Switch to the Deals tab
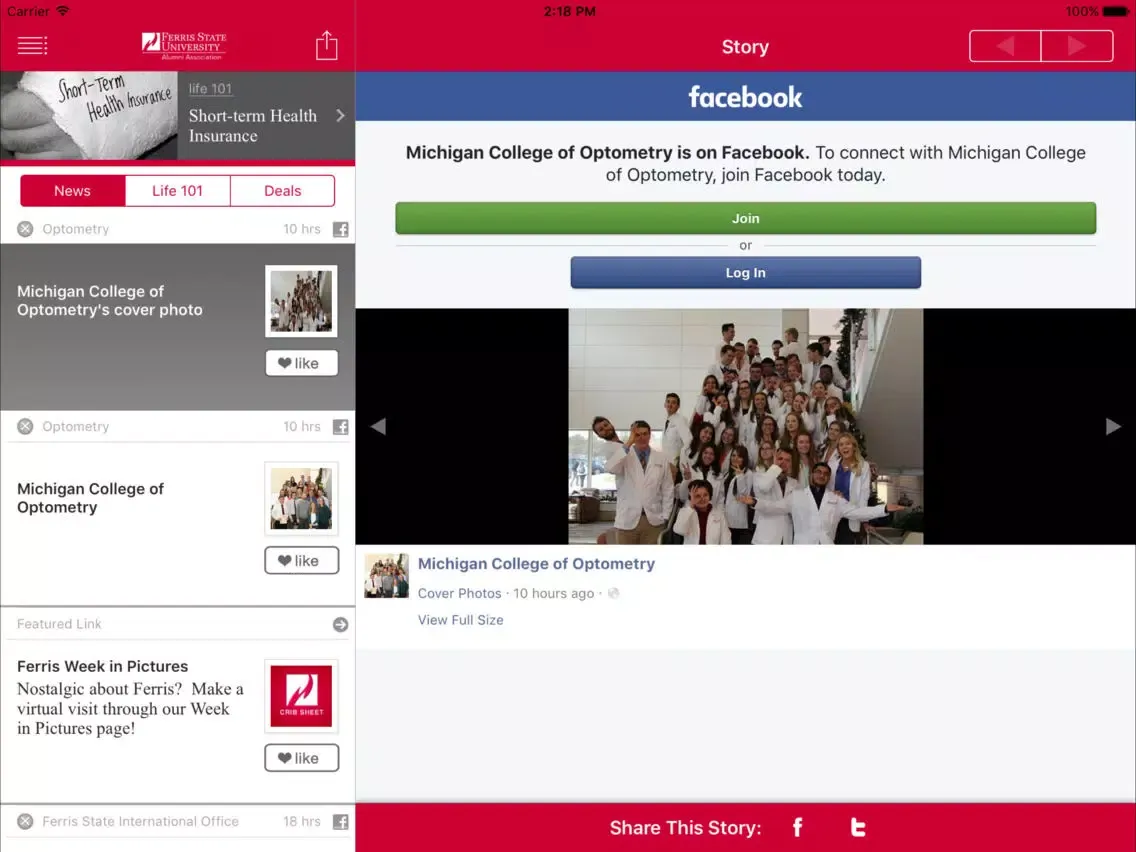The height and width of the screenshot is (852, 1136). click(283, 191)
